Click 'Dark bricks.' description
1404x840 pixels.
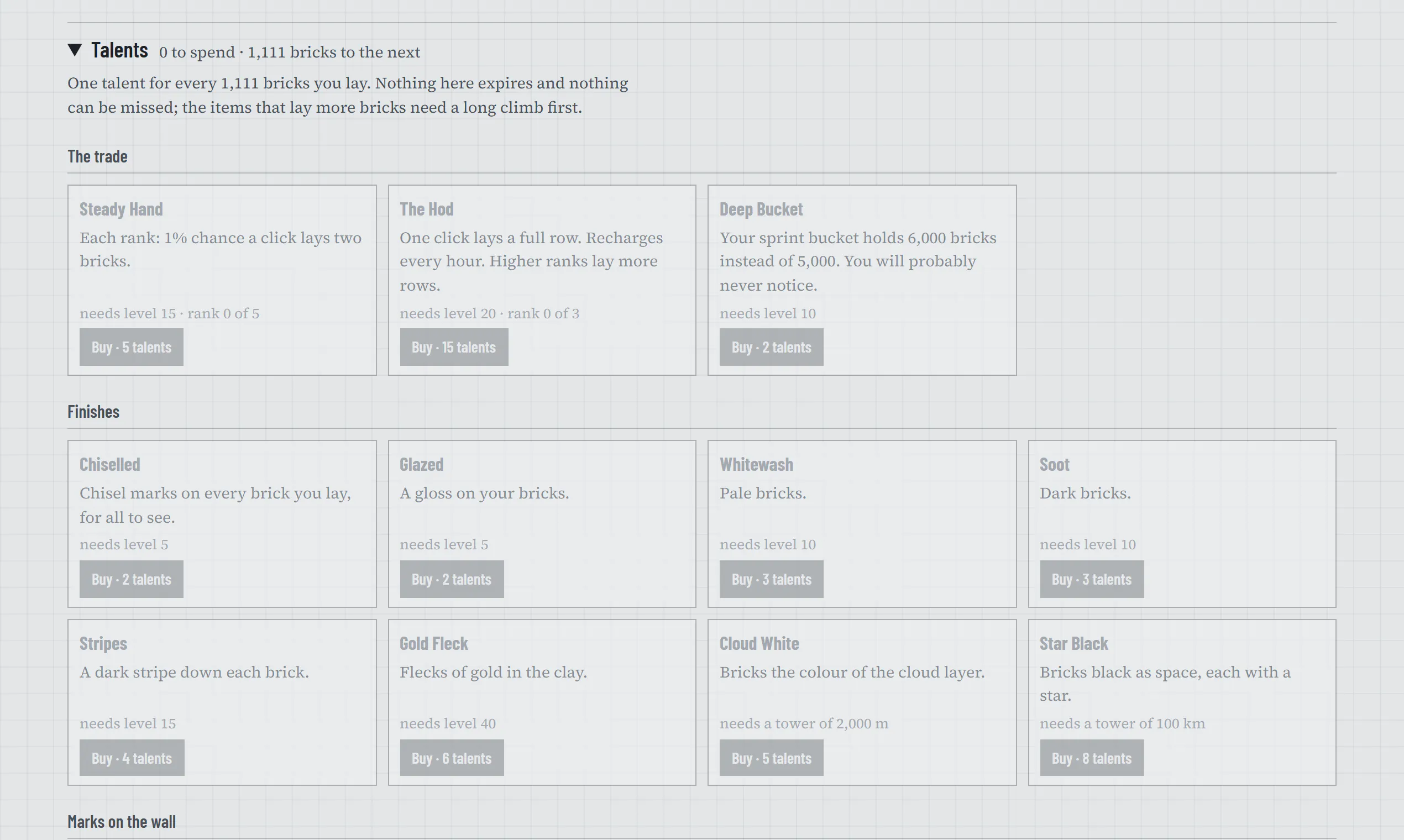pyautogui.click(x=1085, y=494)
